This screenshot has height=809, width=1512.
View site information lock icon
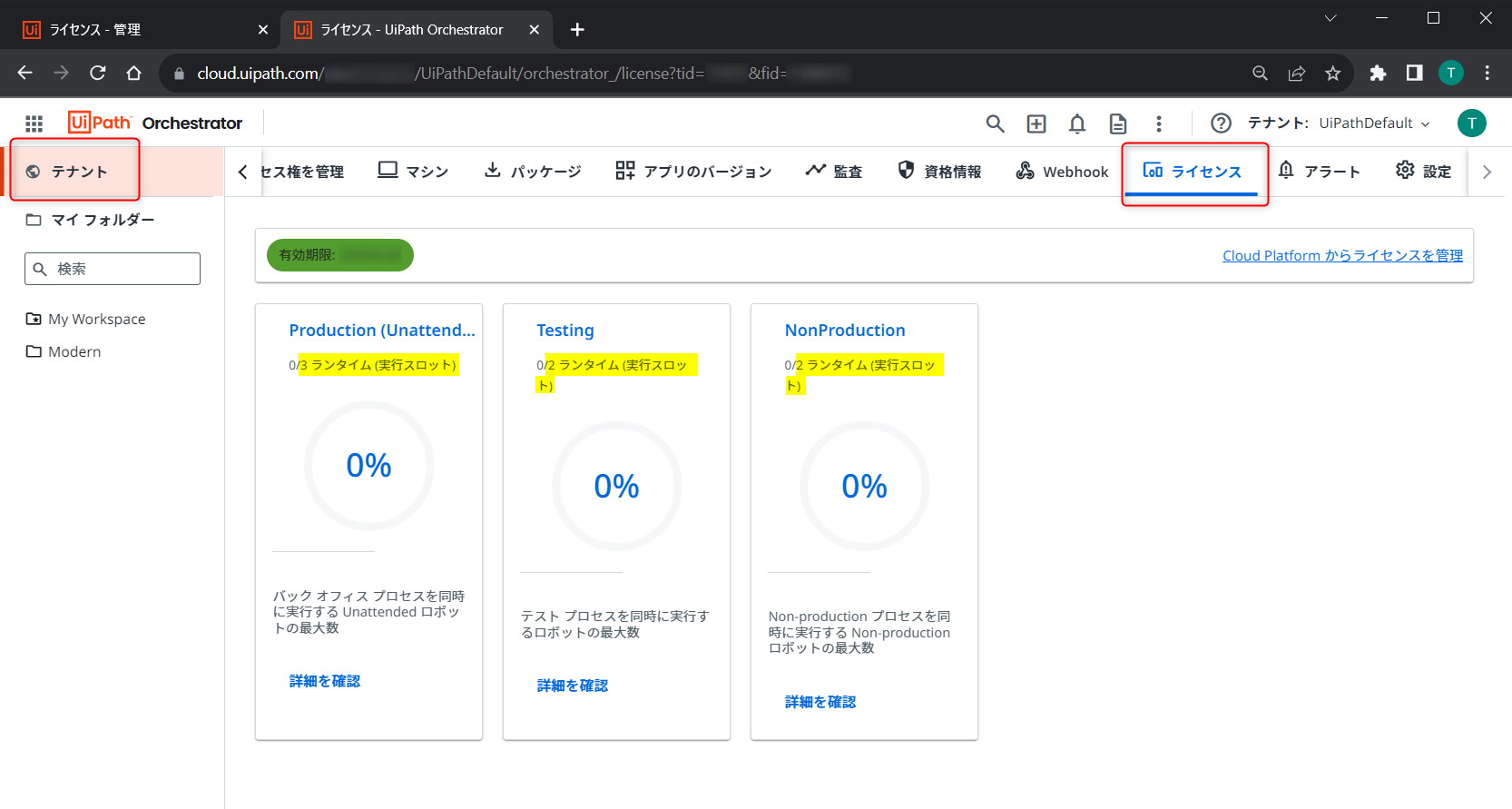(x=179, y=74)
